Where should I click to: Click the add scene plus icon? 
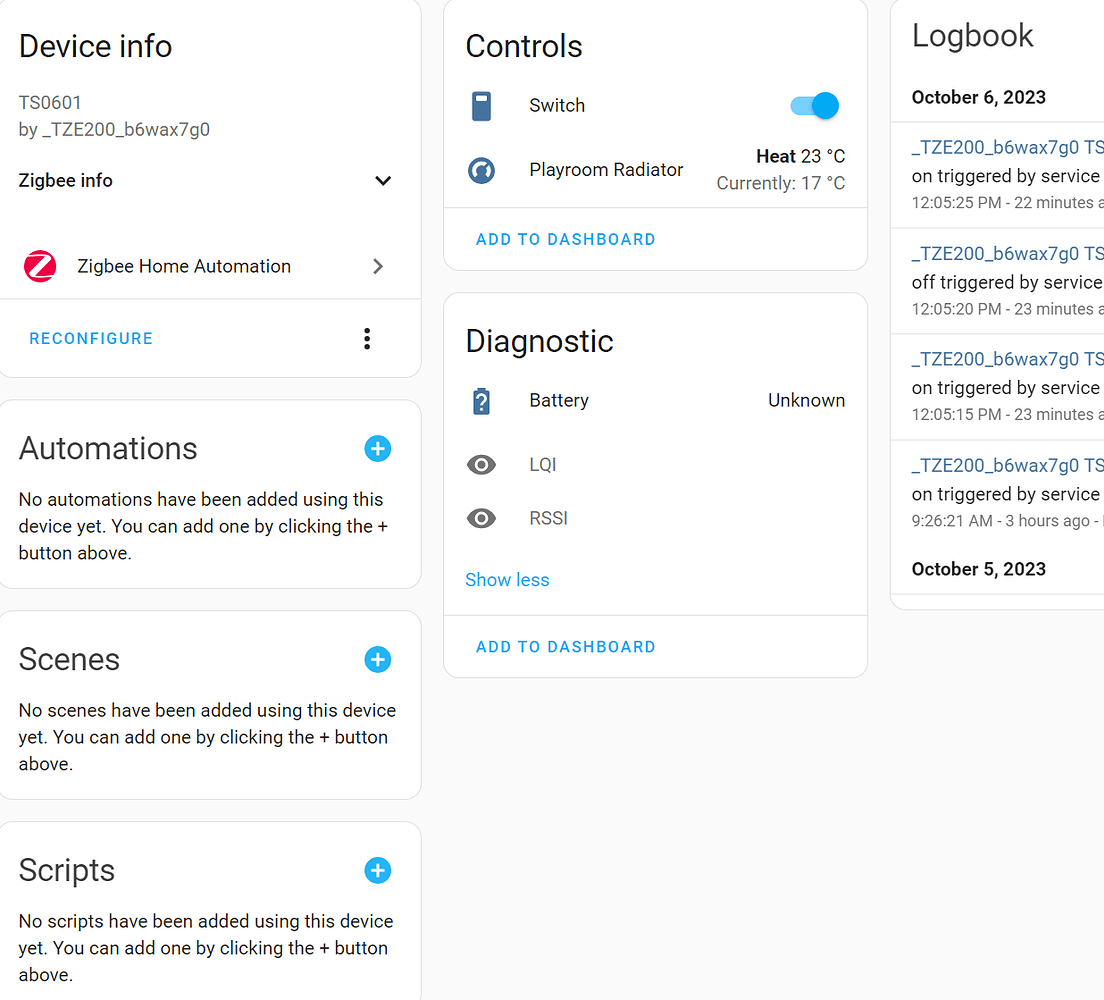pos(377,660)
